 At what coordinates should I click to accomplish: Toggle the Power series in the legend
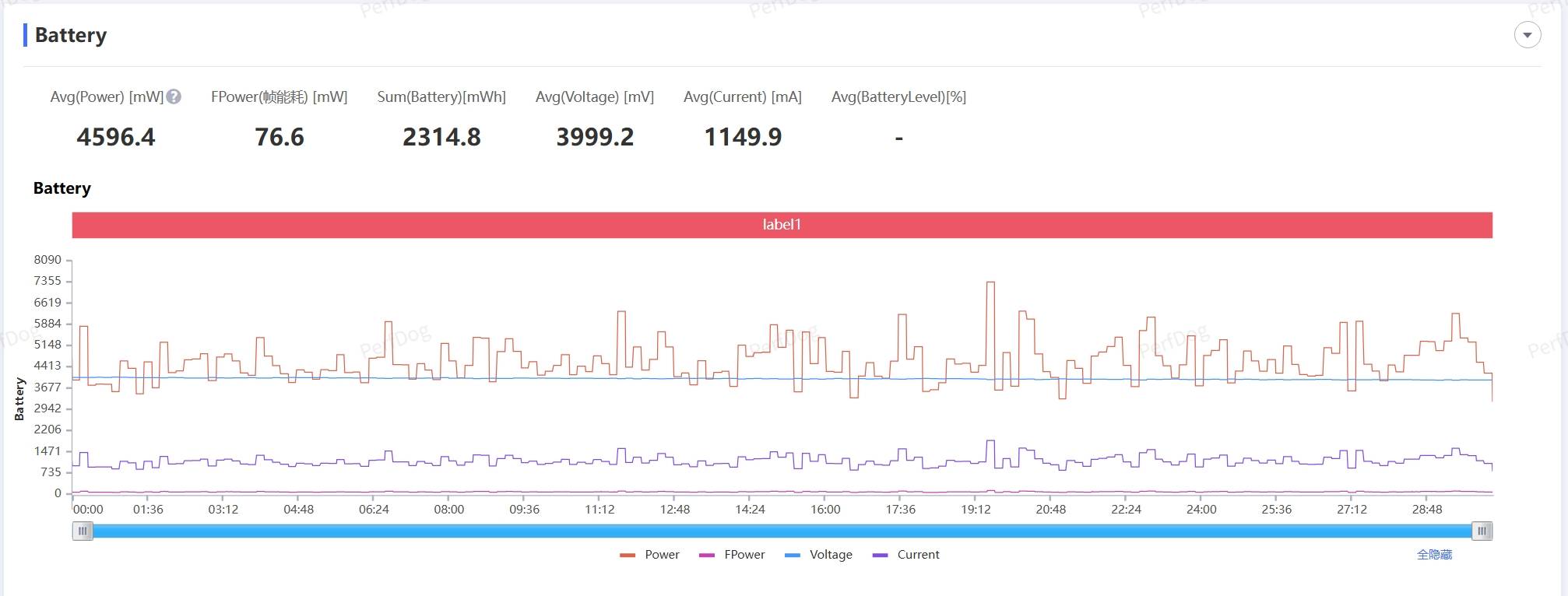tap(650, 555)
